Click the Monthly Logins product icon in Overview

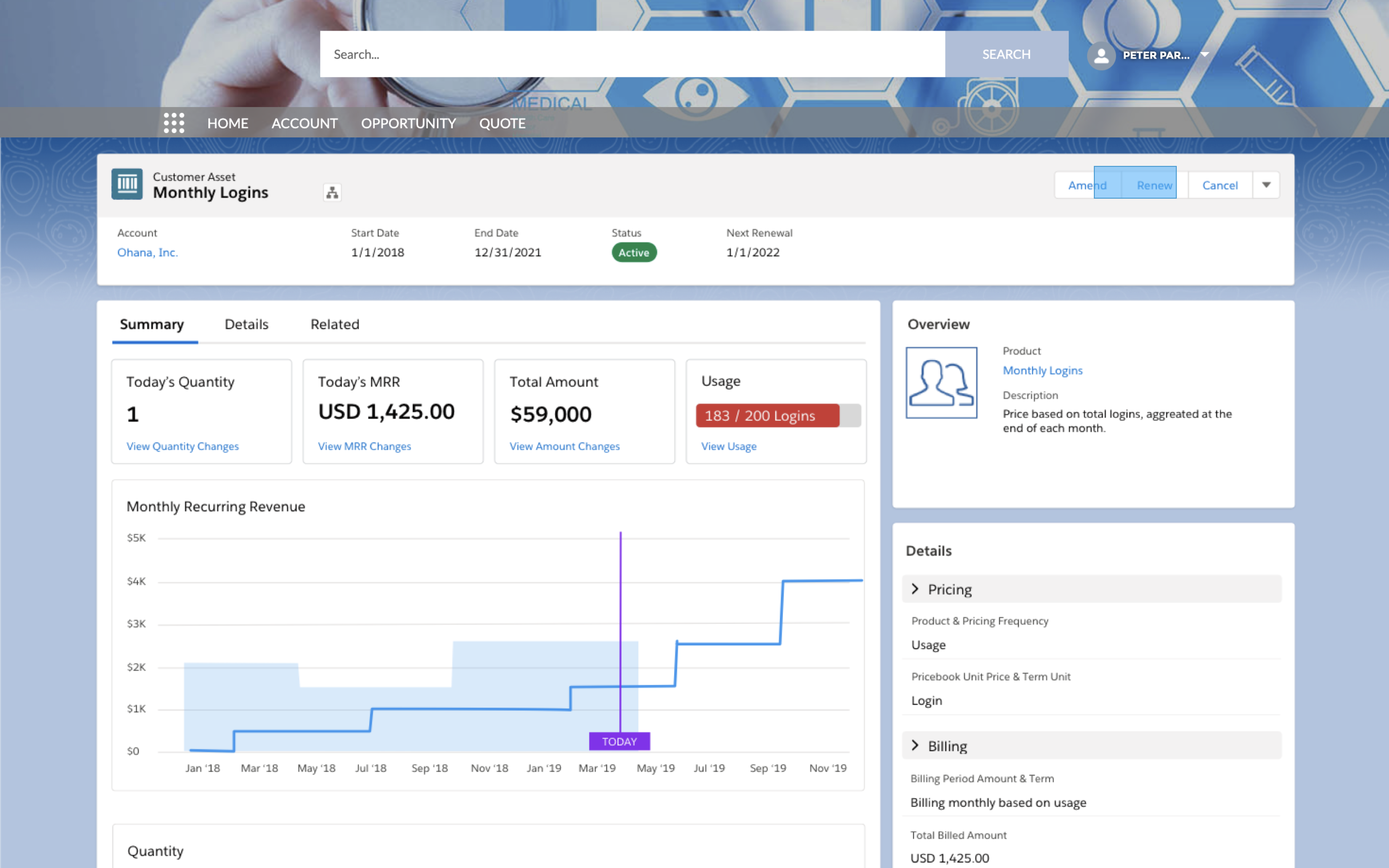pyautogui.click(x=940, y=381)
